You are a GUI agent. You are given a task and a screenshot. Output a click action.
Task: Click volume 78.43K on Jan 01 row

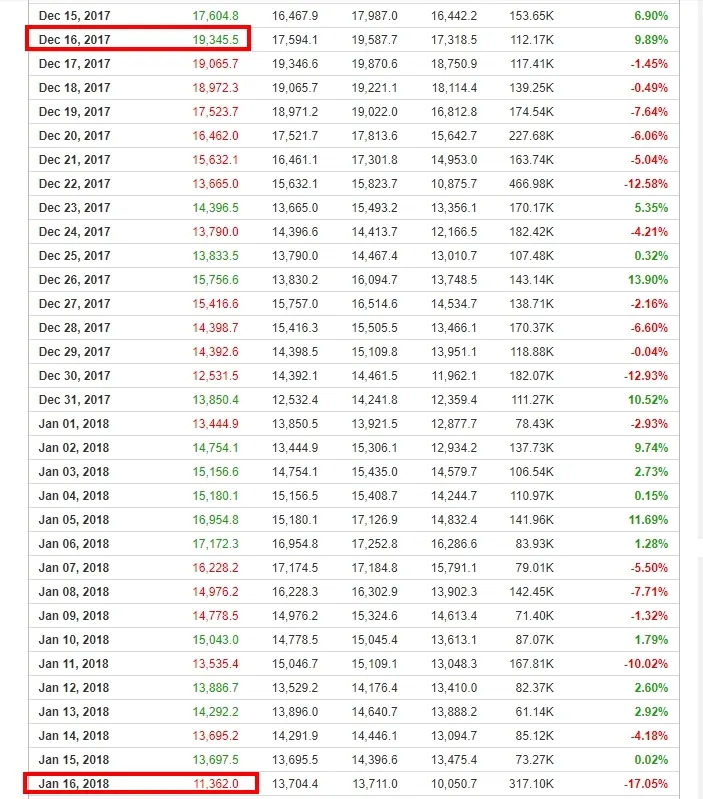[x=534, y=423]
